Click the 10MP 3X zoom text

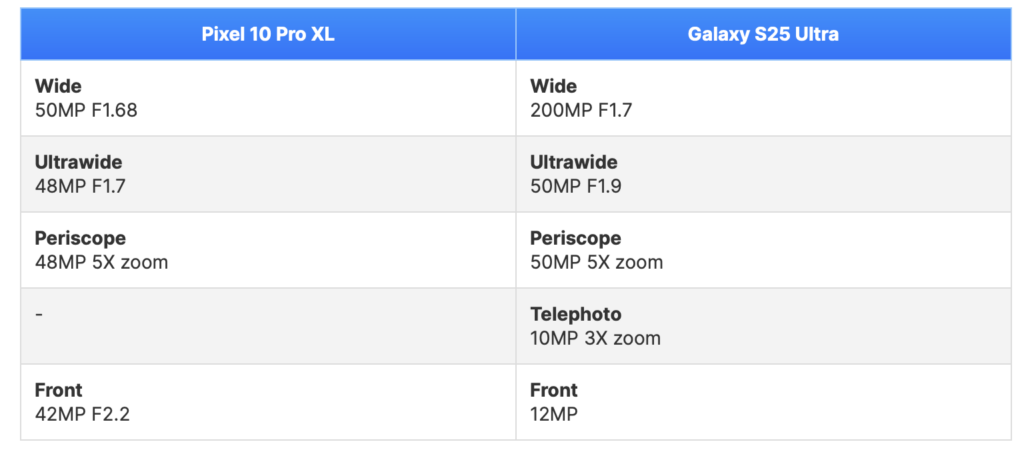595,338
